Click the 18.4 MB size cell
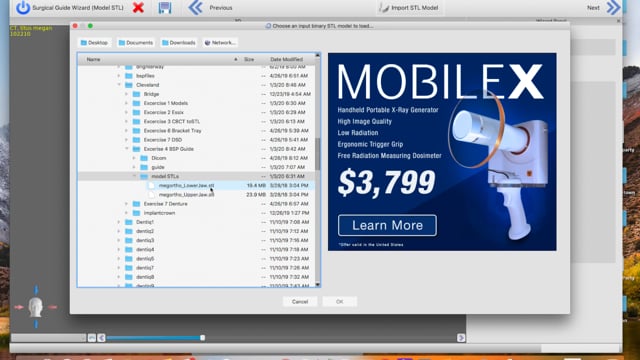Screen dimensions: 640x360 click(x=256, y=185)
